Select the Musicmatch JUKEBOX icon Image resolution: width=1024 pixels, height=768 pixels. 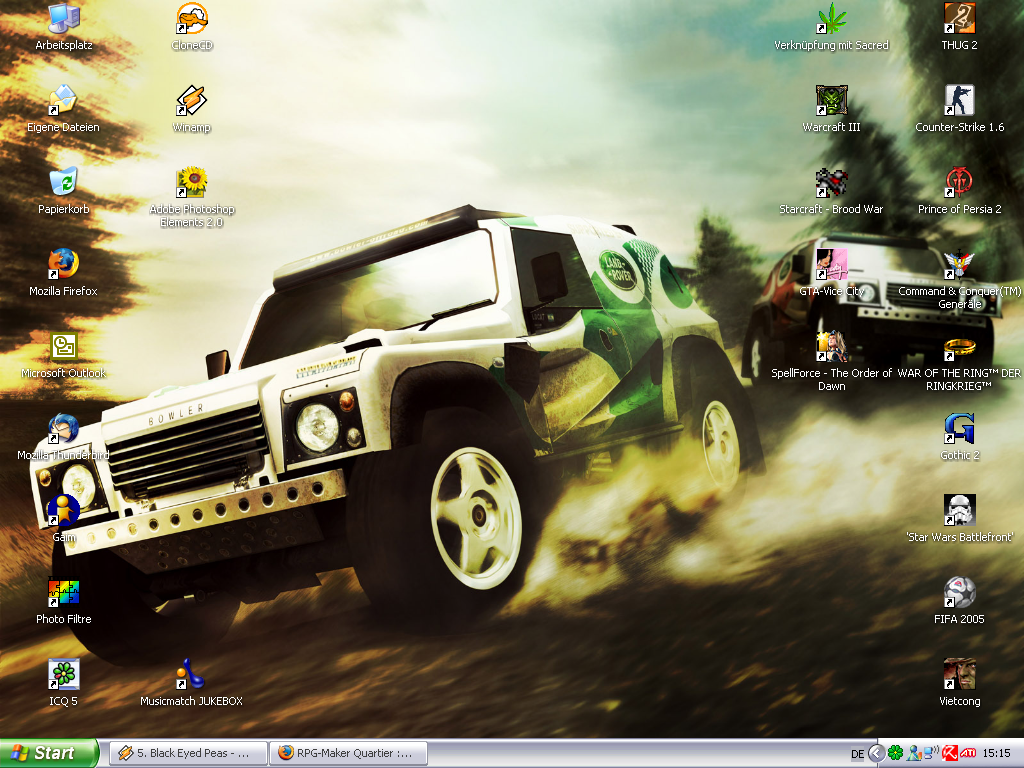pyautogui.click(x=191, y=675)
